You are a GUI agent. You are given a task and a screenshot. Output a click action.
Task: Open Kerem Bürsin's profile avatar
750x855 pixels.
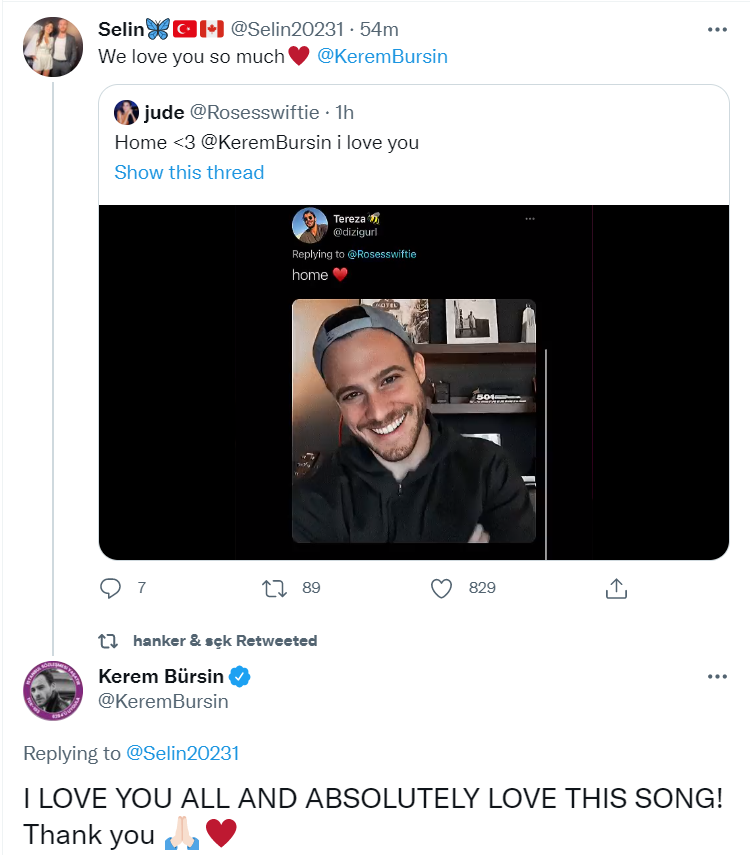click(52, 691)
